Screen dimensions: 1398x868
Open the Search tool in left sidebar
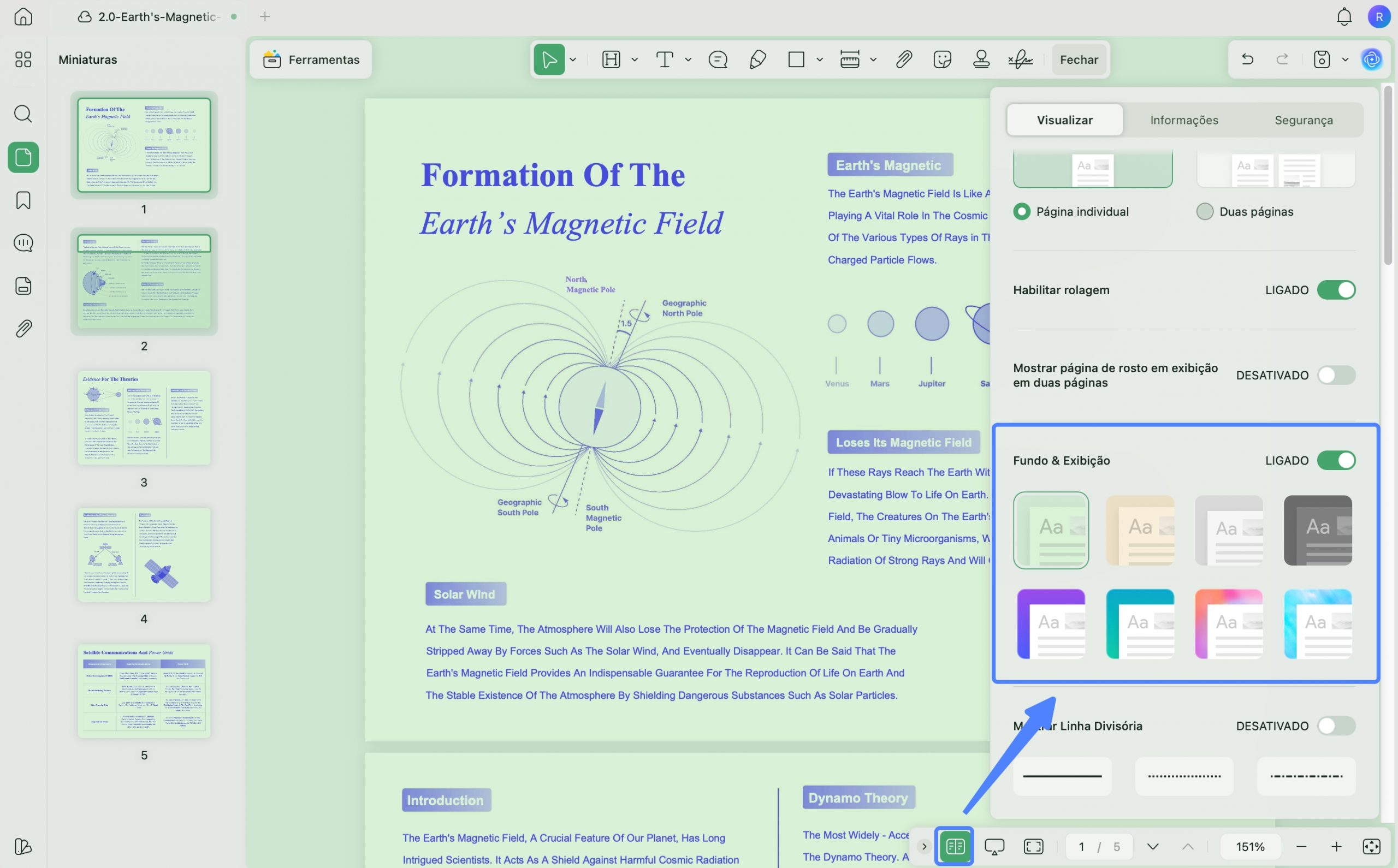click(23, 114)
